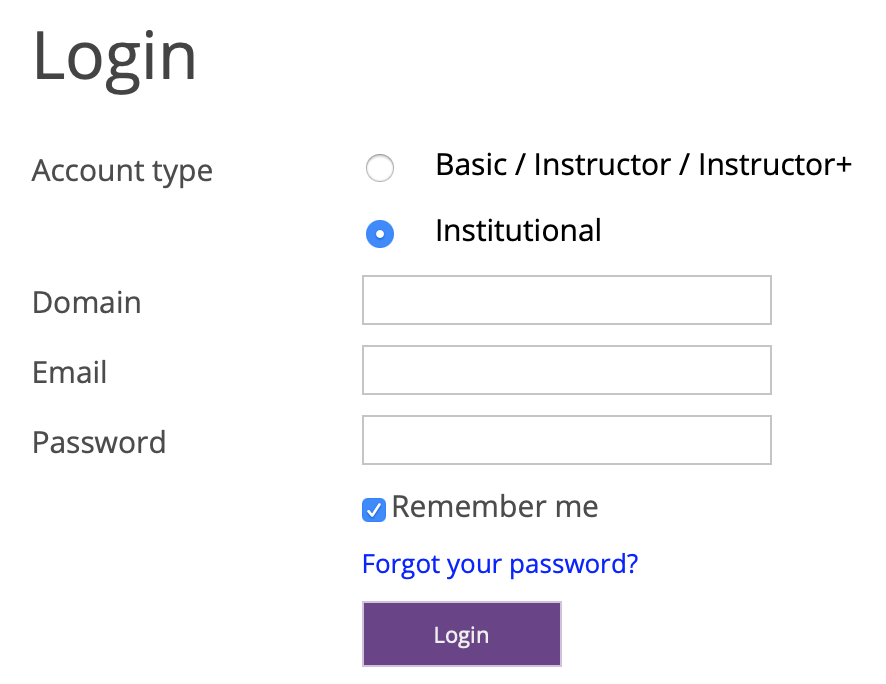Disable Remember me by unchecking its box
This screenshot has width=886, height=684.
pyautogui.click(x=373, y=511)
